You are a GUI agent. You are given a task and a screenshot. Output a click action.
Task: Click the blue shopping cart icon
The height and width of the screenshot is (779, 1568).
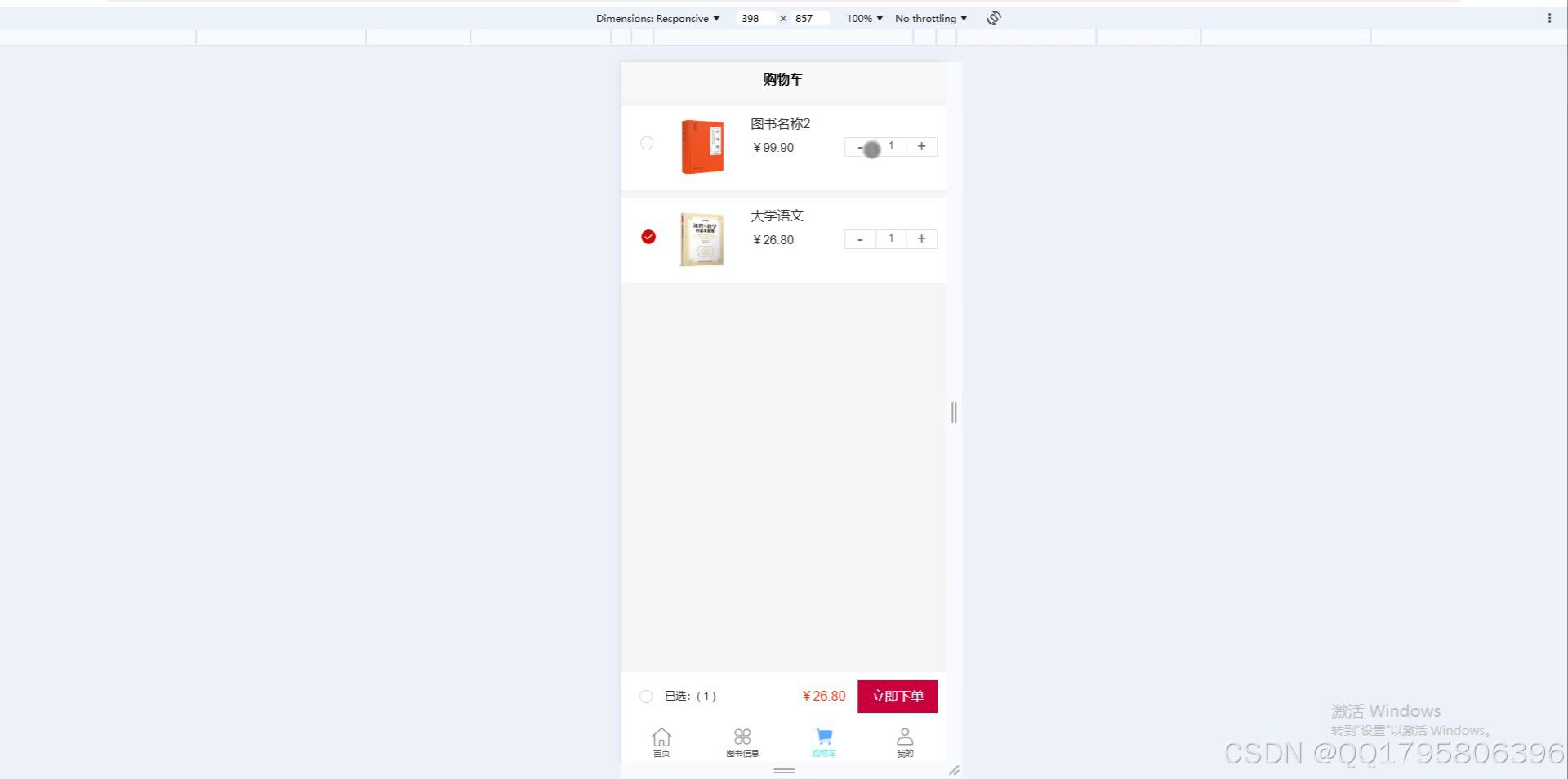(824, 736)
